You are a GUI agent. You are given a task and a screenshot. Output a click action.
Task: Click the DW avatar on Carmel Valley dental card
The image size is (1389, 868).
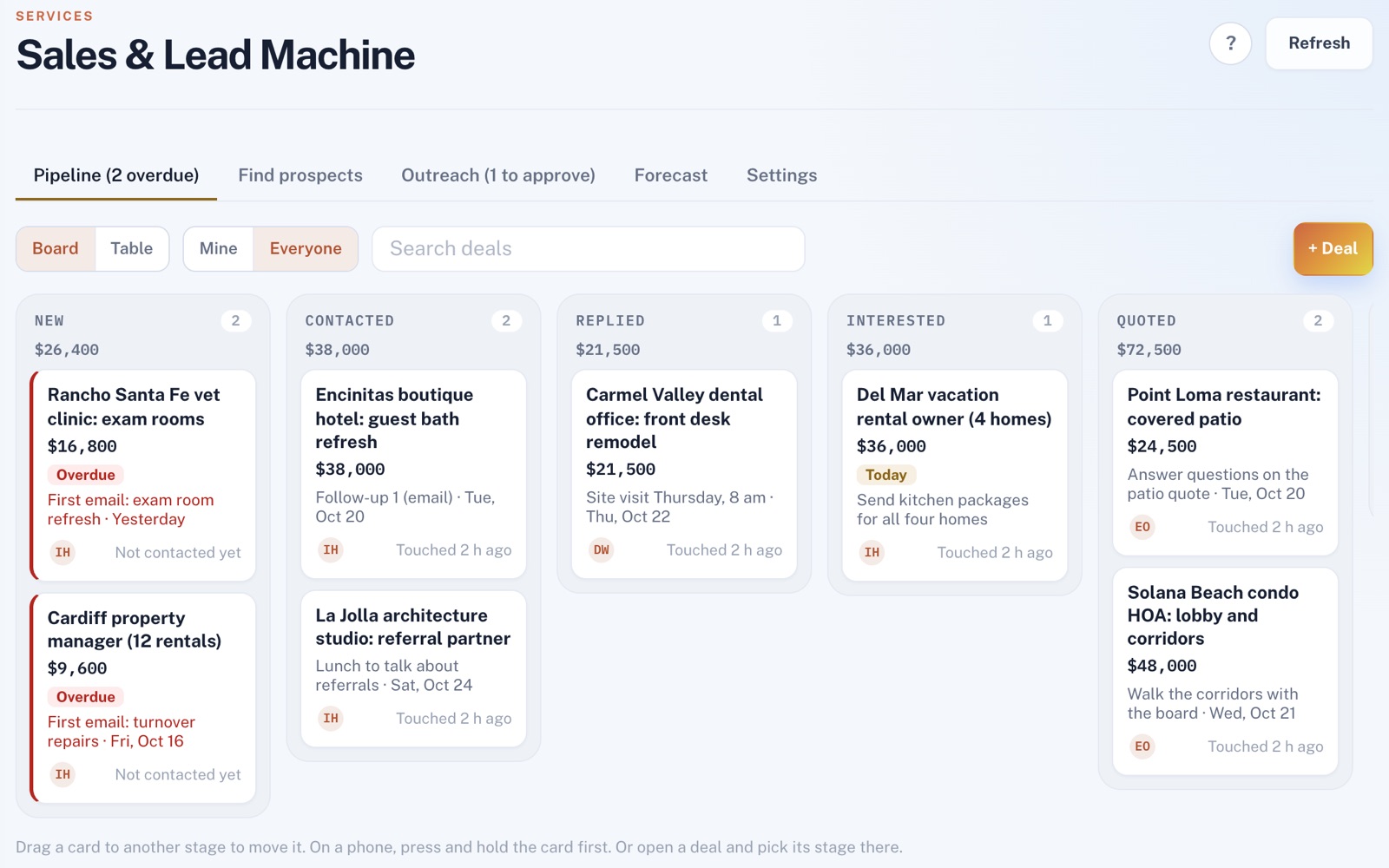coord(602,549)
